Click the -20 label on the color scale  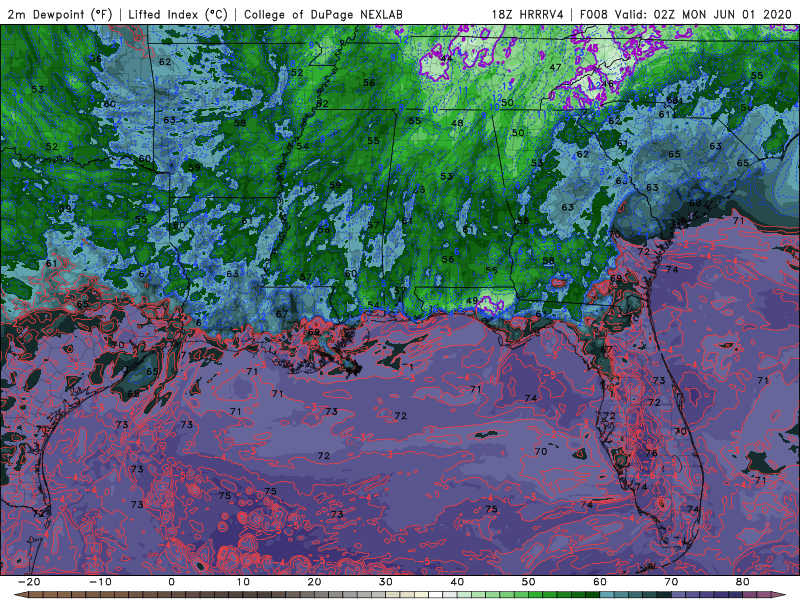(29, 582)
